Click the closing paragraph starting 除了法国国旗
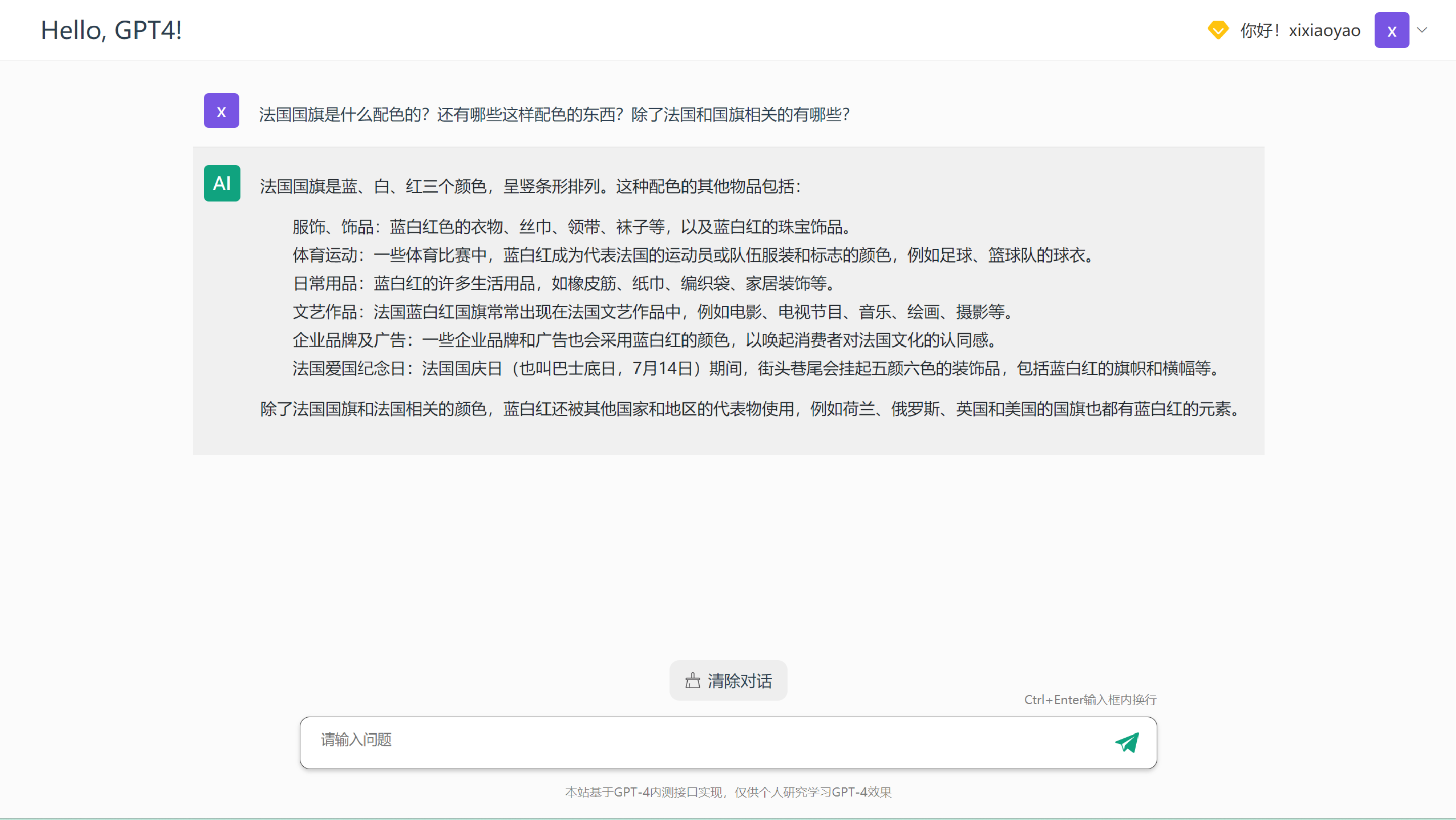 (750, 408)
